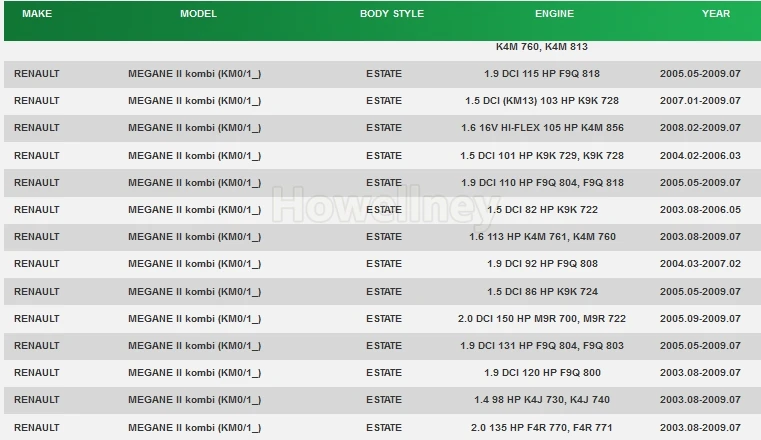Click the ENGINE column header

coord(554,14)
